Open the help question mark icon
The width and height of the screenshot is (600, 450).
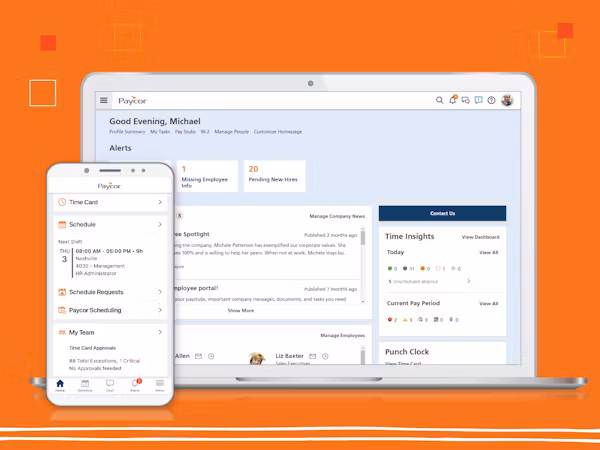pyautogui.click(x=491, y=100)
